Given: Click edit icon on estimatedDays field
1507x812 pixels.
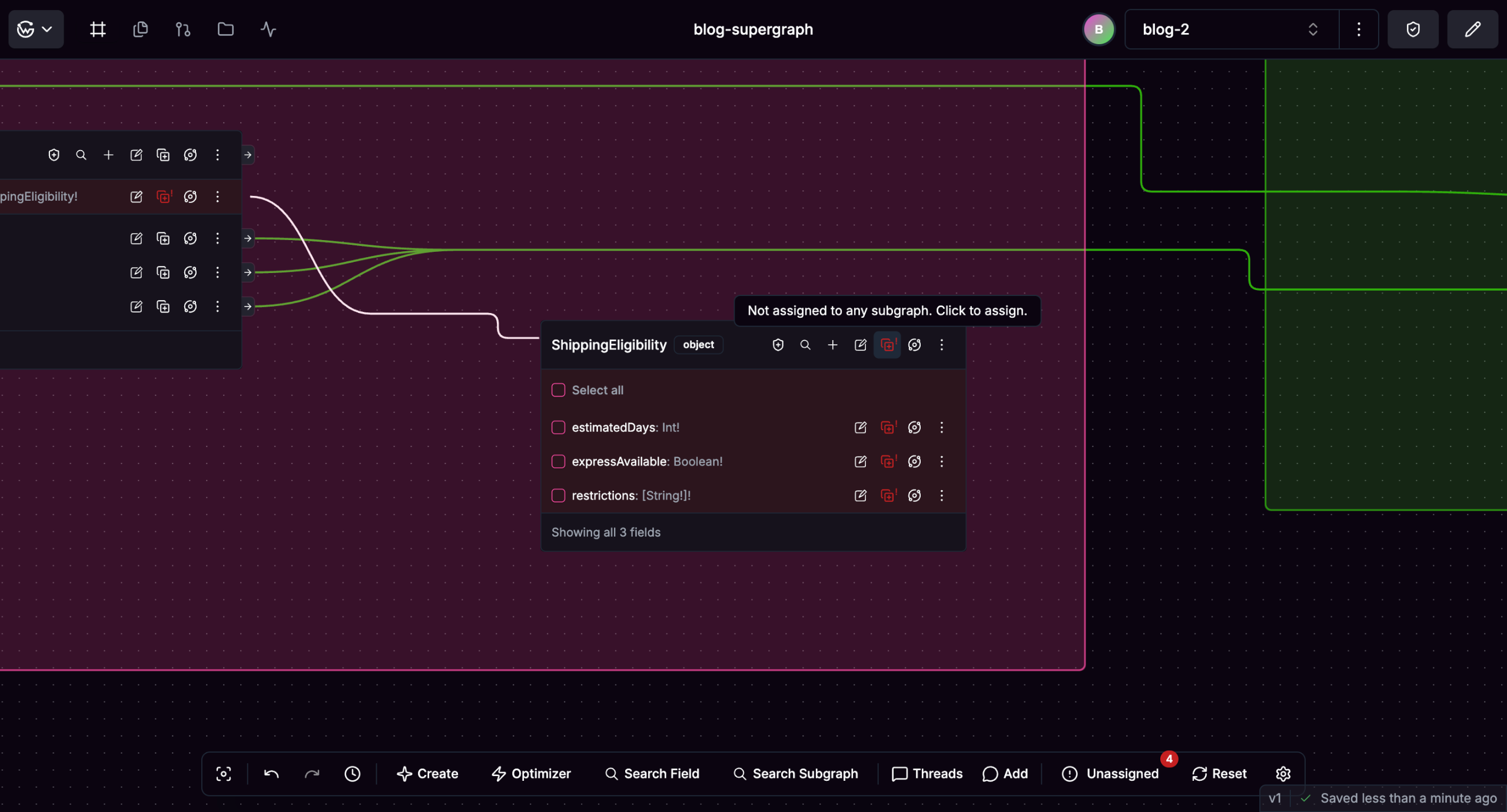Looking at the screenshot, I should click(860, 428).
